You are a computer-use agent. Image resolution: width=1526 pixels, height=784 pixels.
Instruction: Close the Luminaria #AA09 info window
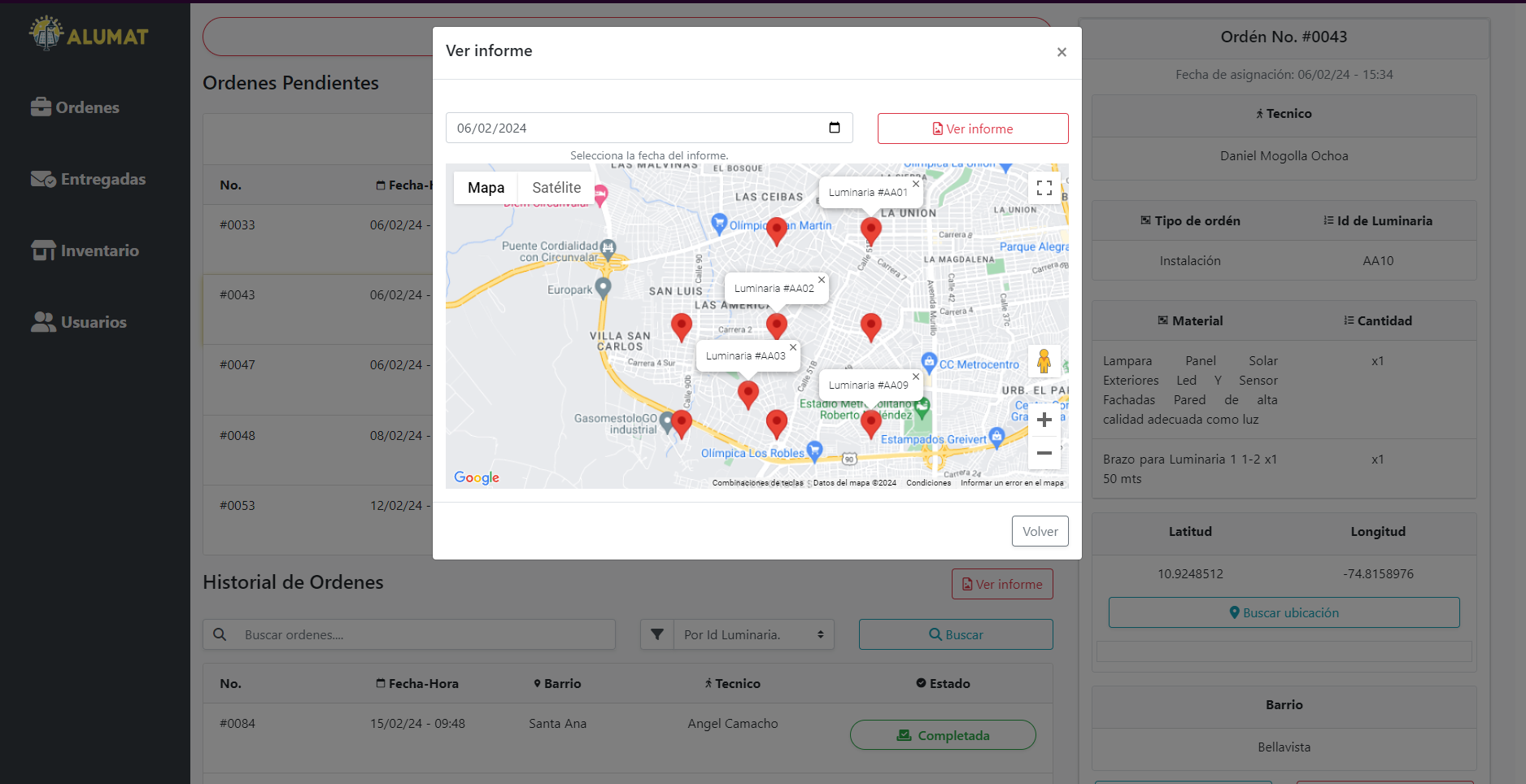click(916, 377)
